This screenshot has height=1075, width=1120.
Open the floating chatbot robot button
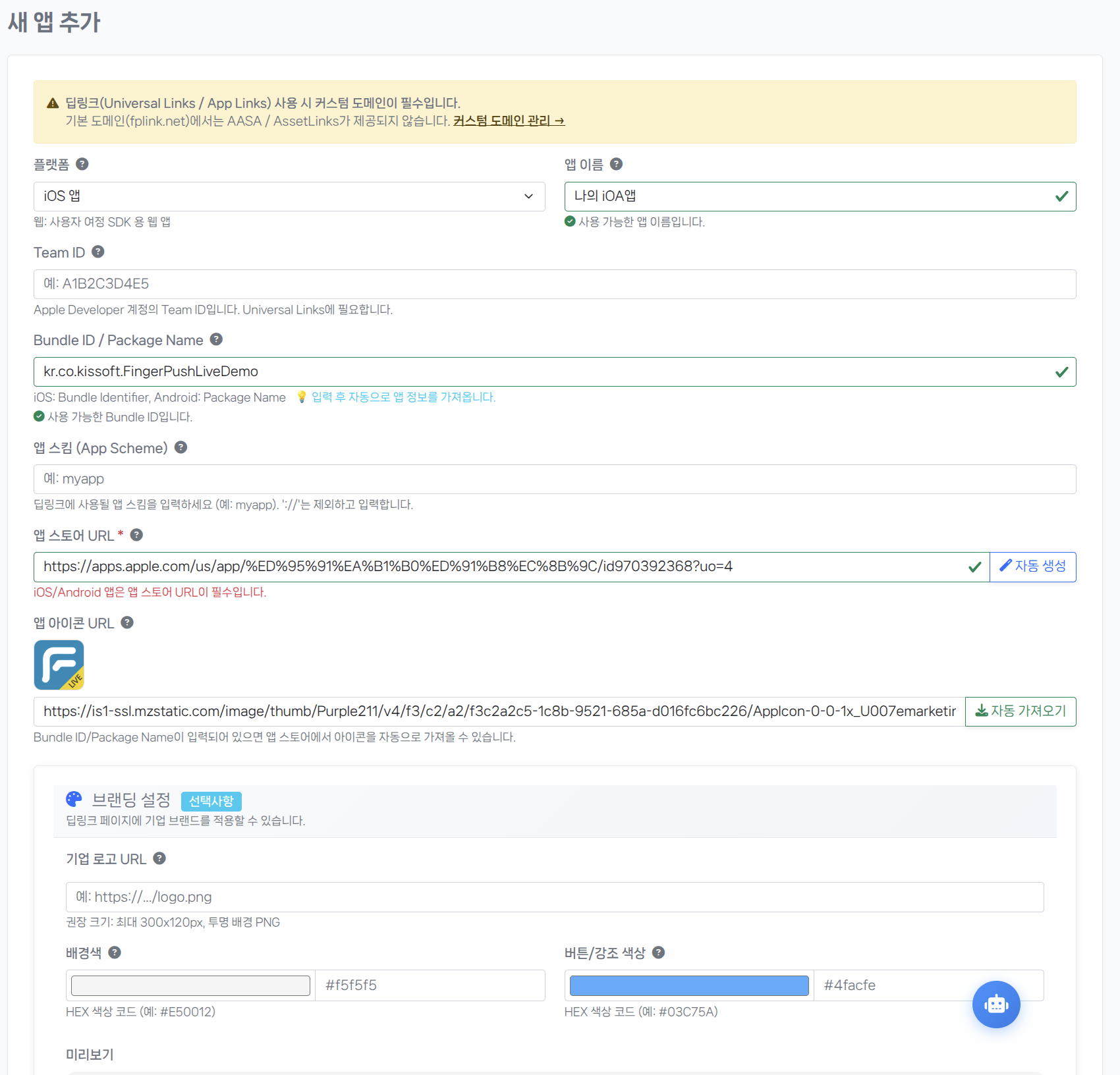pyautogui.click(x=995, y=1005)
